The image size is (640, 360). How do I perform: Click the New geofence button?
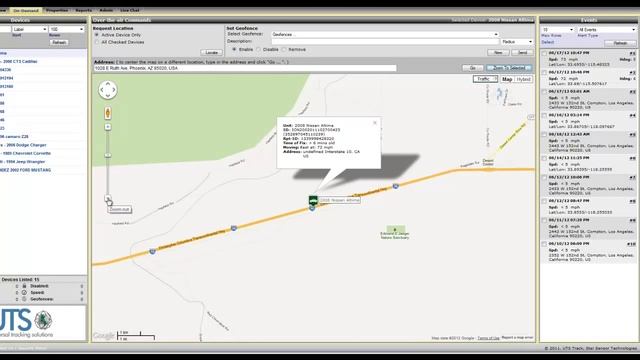click(x=498, y=53)
